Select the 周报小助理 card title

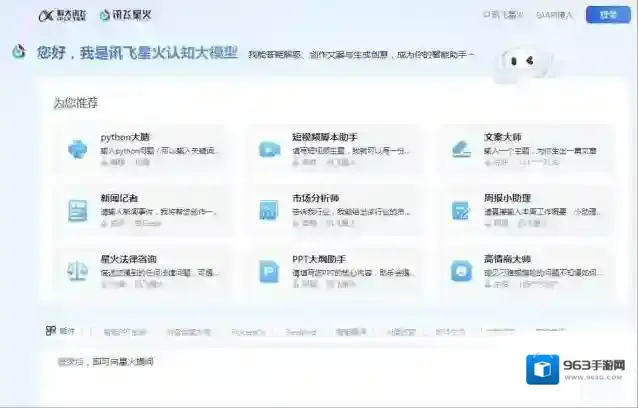pos(507,198)
